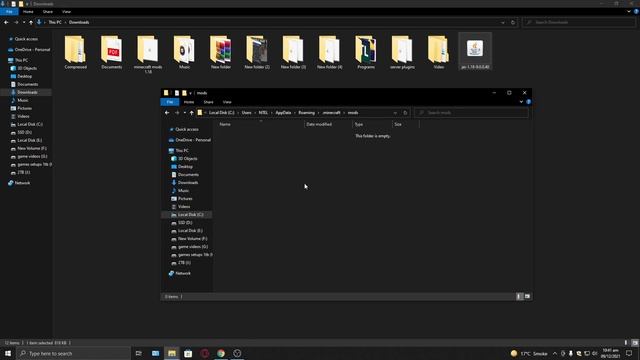Switch mods window to details view
Image resolution: width=640 pixels, height=360 pixels.
coord(520,297)
